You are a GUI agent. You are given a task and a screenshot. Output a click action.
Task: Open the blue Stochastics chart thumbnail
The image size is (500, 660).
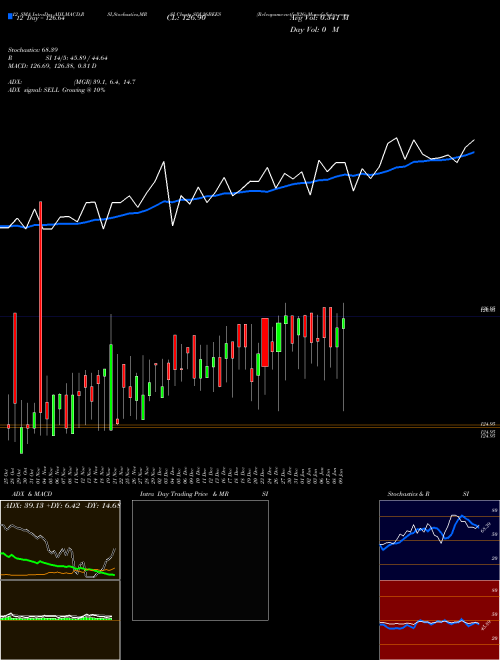[x=439, y=540]
